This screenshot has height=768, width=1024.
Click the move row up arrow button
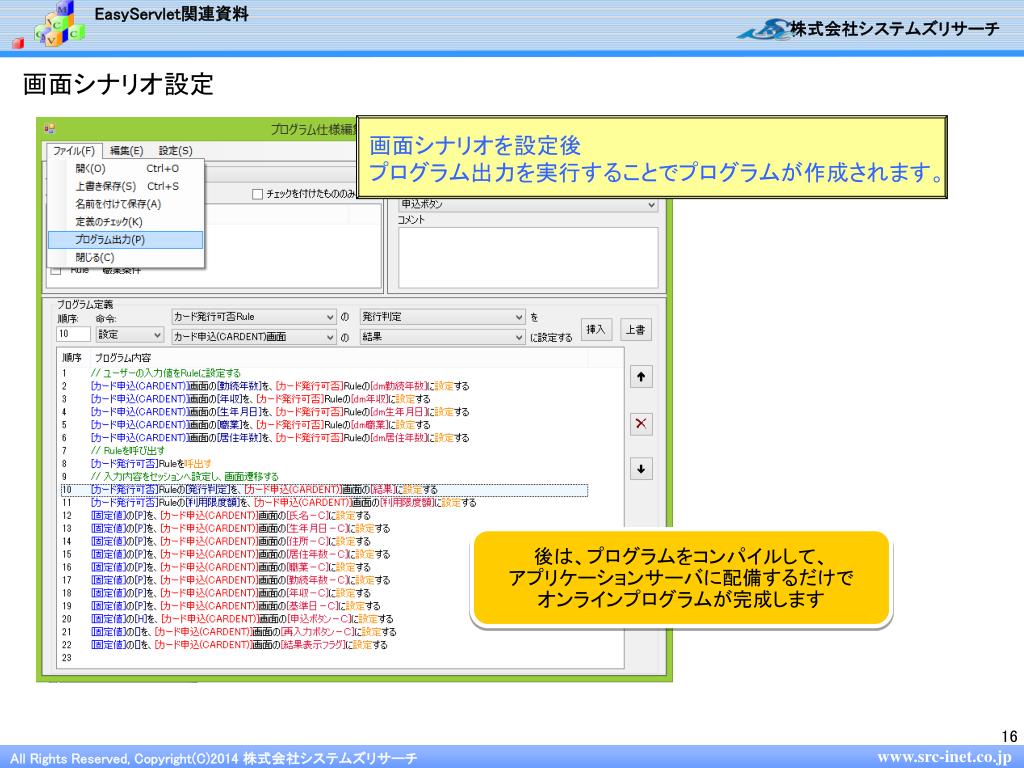[x=641, y=377]
